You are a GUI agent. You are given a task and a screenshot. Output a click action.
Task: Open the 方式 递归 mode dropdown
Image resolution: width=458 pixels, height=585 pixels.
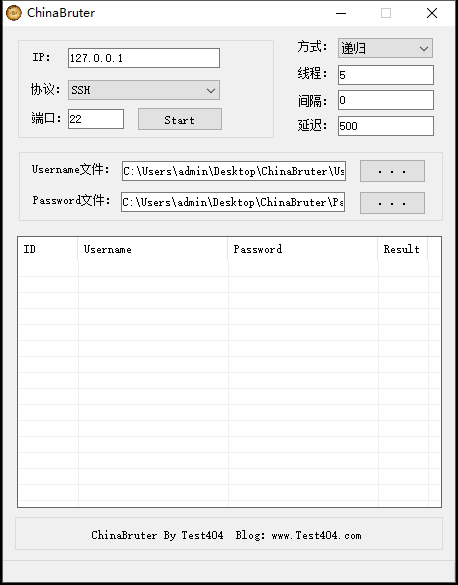[x=385, y=48]
